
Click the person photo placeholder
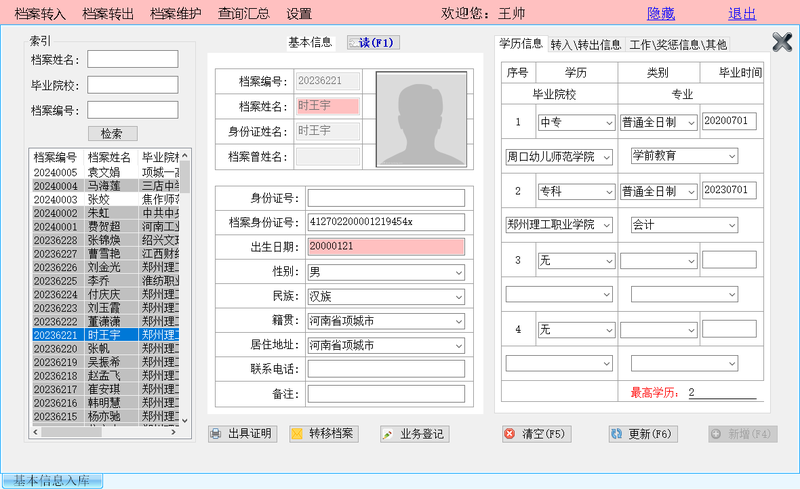[x=420, y=117]
